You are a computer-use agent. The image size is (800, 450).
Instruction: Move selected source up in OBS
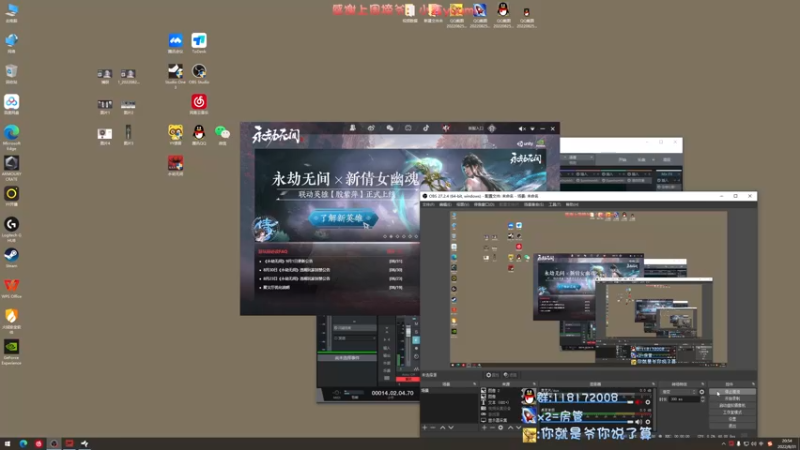coord(510,428)
